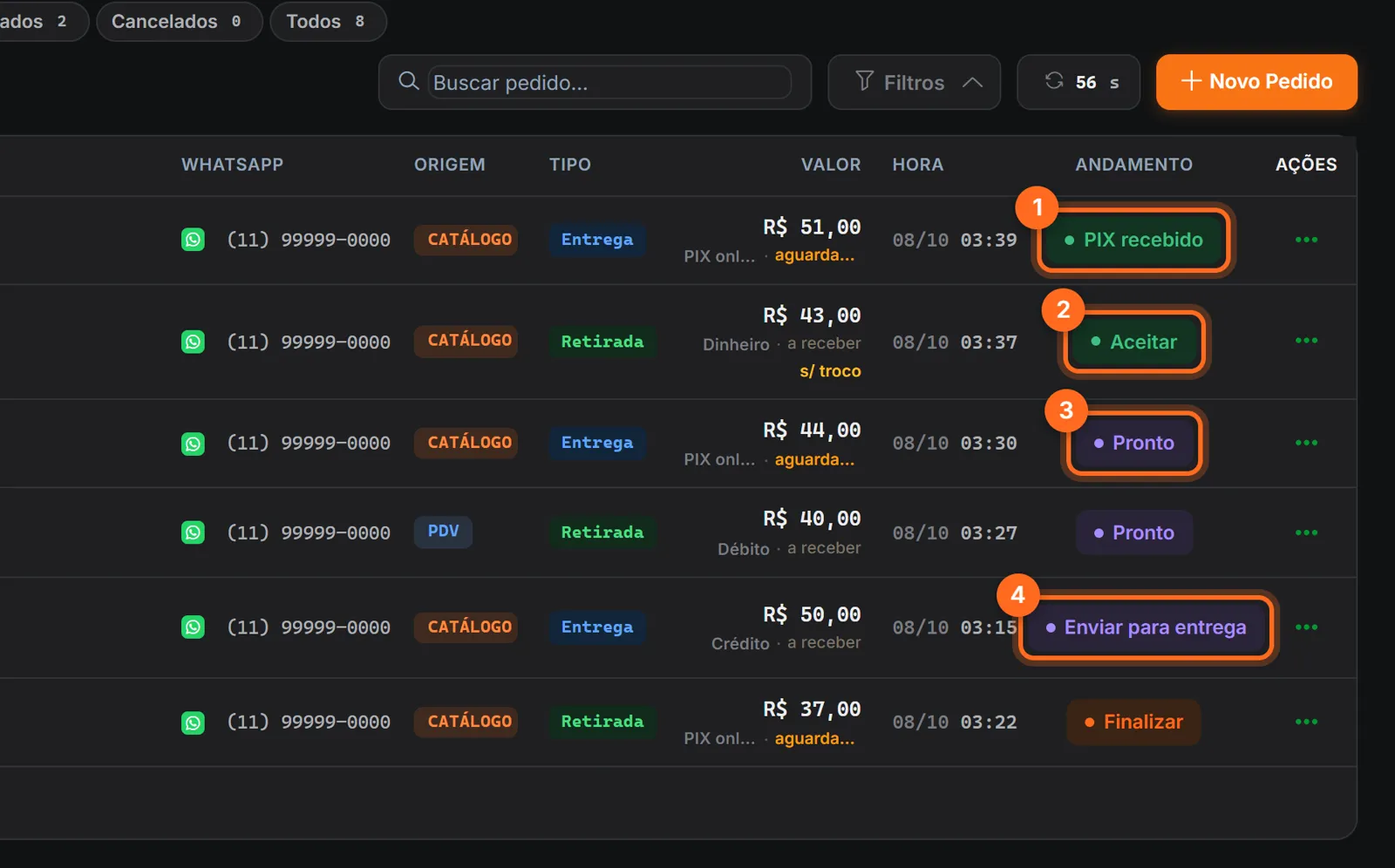This screenshot has width=1395, height=868.
Task: Click WhatsApp icon in the R$ 51,00 row
Action: [x=193, y=240]
